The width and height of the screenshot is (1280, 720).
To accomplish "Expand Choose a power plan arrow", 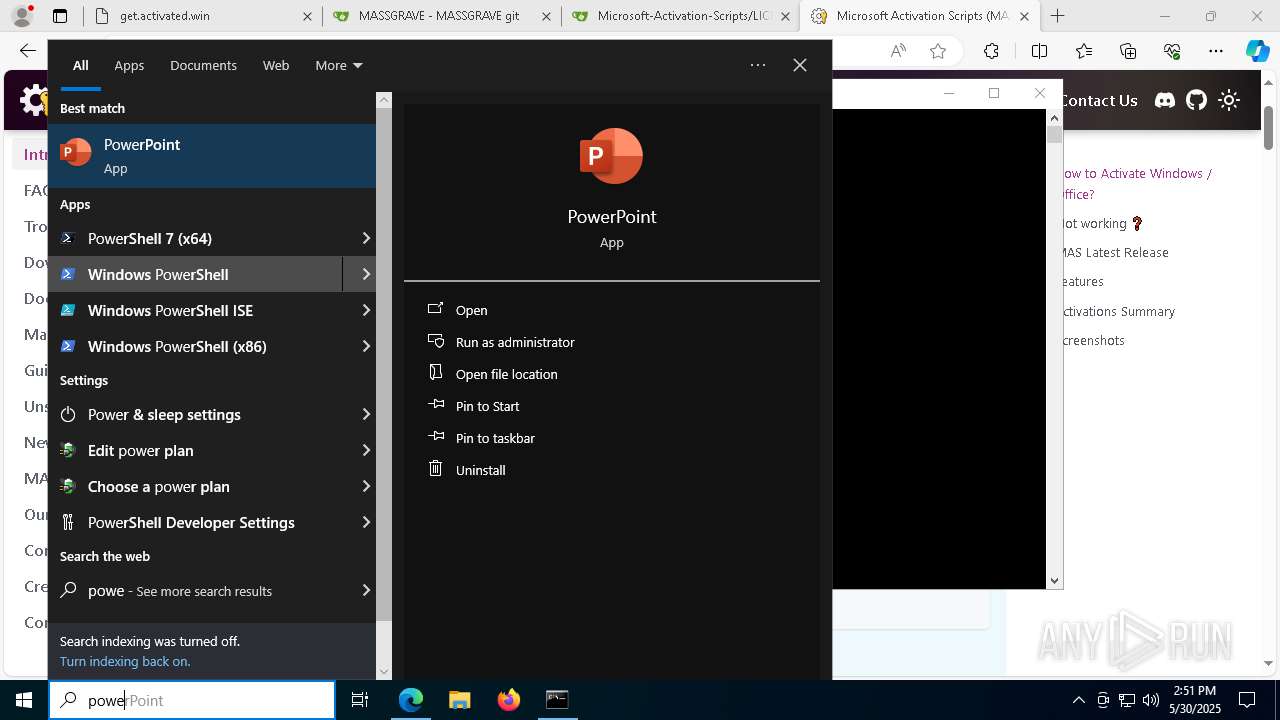I will tap(365, 486).
